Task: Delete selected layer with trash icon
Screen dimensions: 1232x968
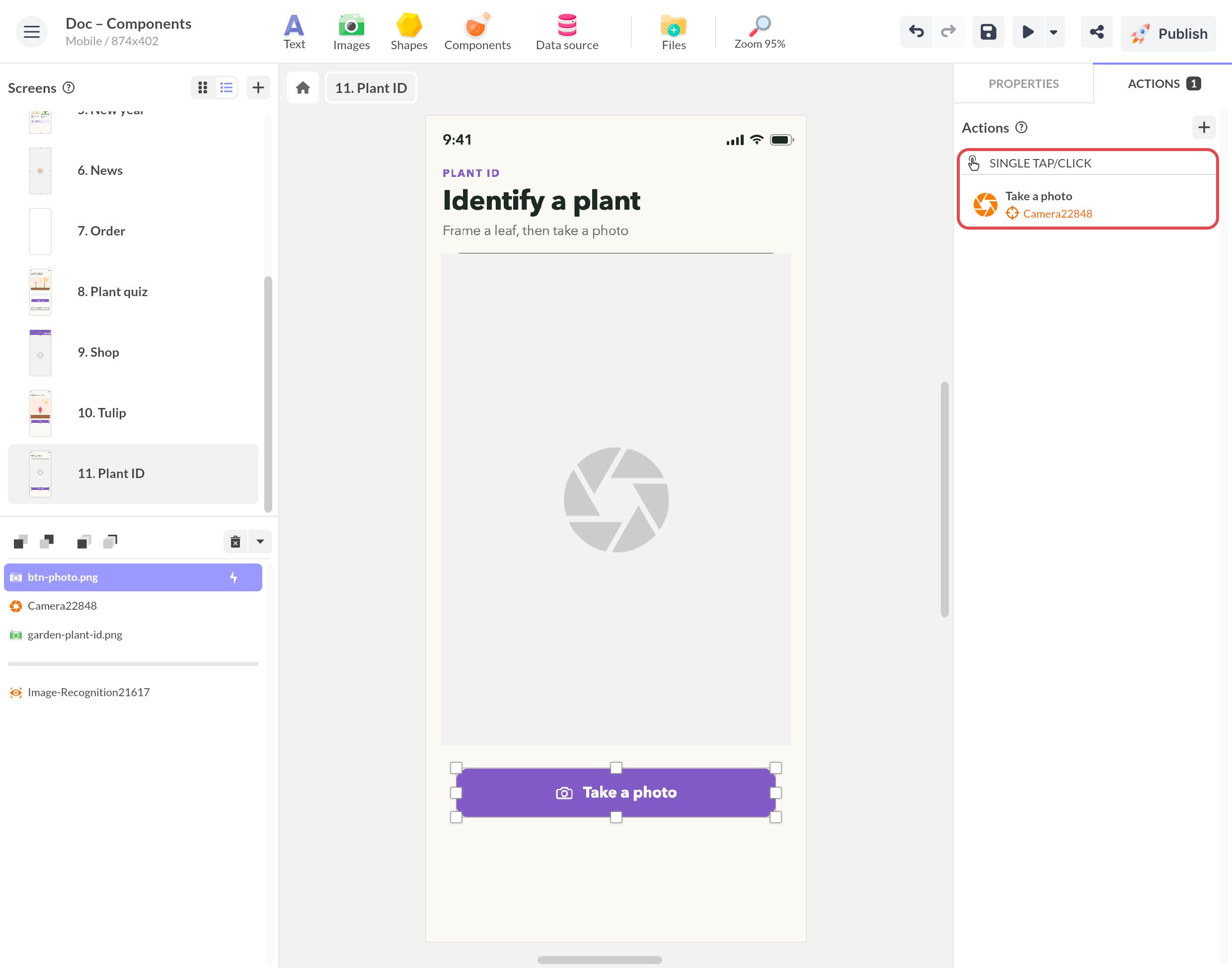Action: [x=235, y=541]
